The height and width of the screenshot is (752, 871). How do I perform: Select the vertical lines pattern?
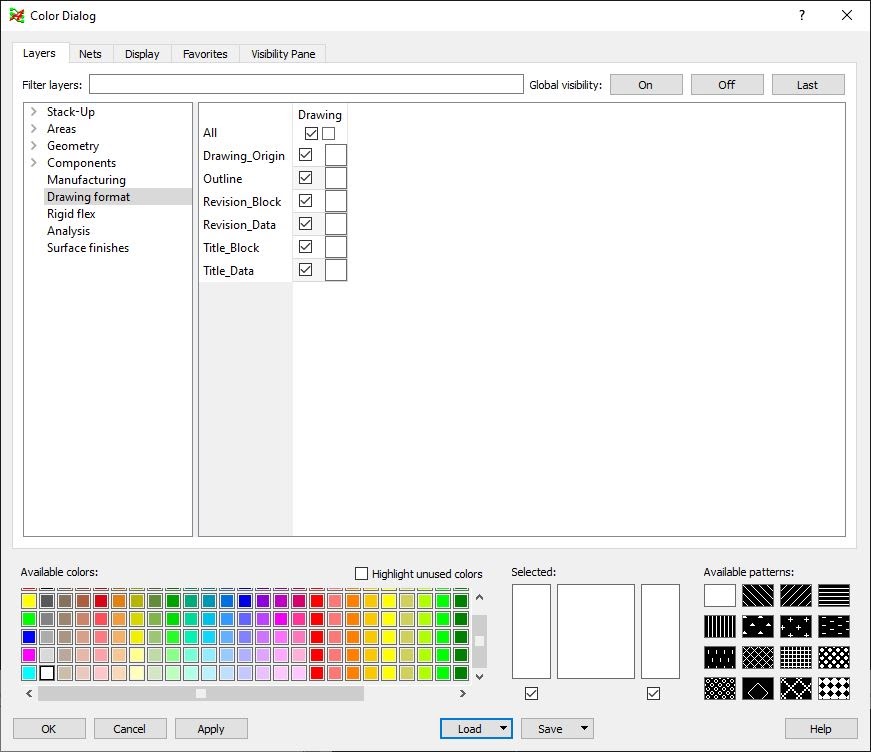(719, 626)
